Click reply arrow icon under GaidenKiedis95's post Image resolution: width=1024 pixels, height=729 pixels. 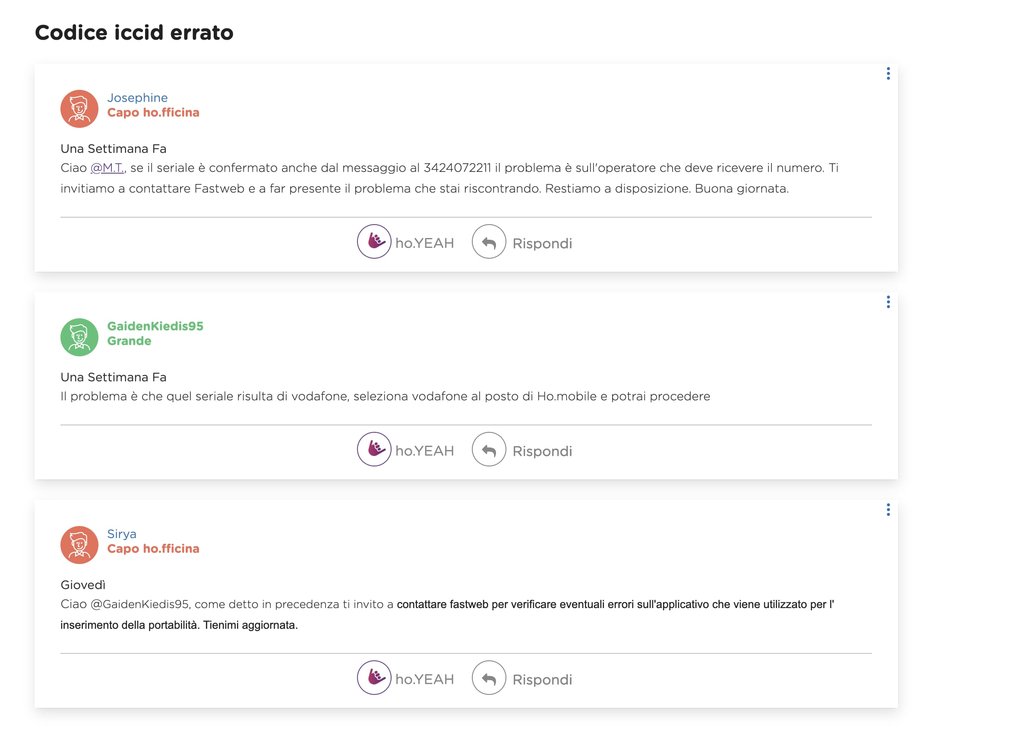click(489, 450)
